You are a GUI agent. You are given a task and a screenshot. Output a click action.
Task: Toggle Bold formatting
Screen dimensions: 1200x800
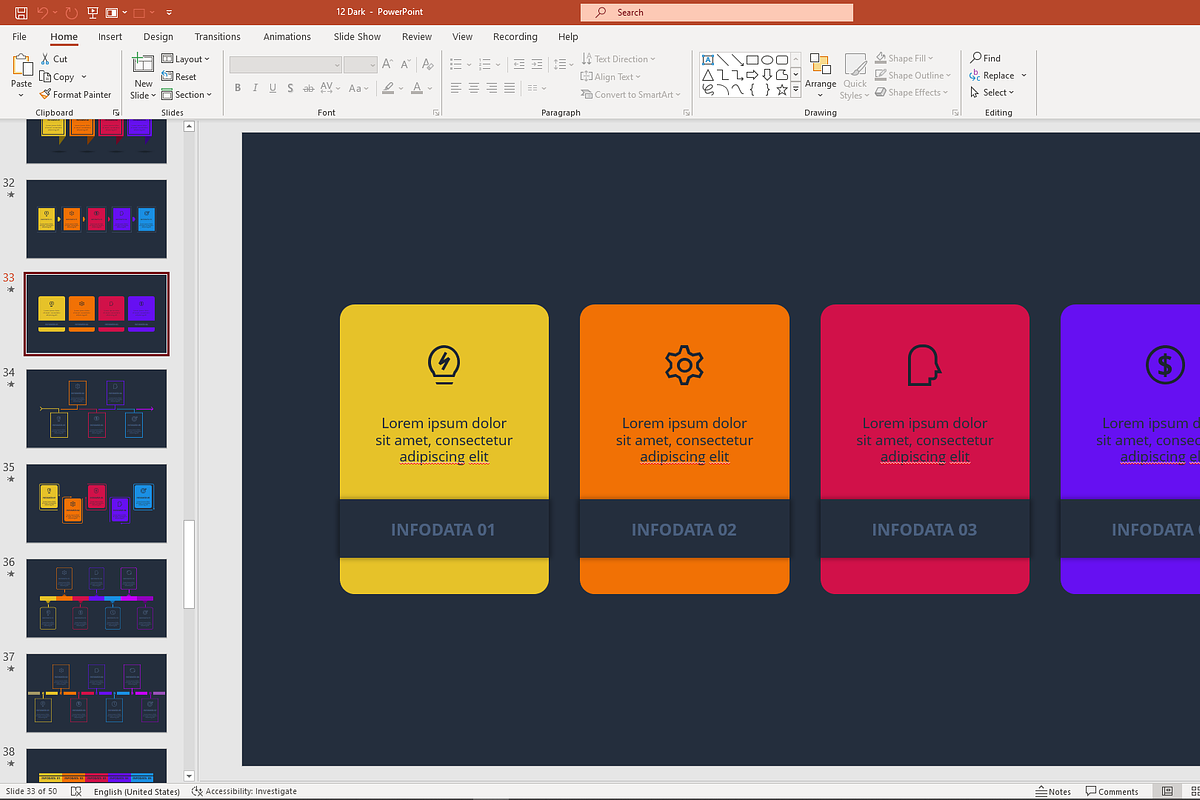tap(237, 88)
